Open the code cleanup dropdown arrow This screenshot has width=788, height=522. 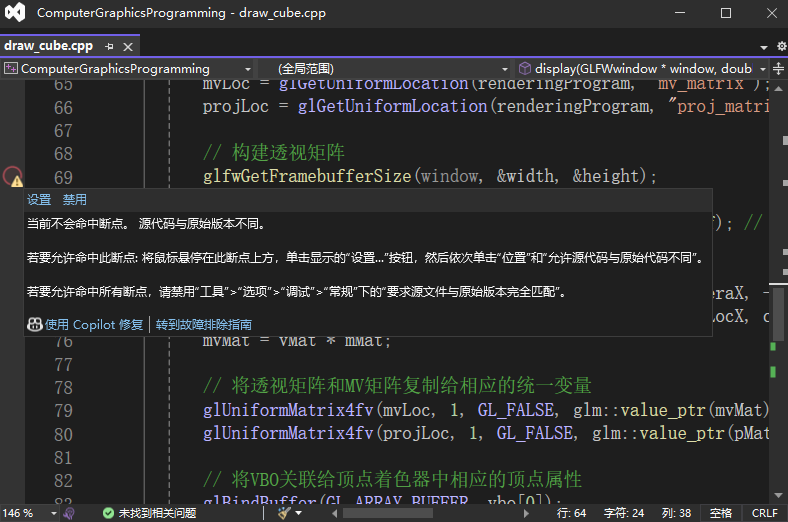(x=299, y=513)
